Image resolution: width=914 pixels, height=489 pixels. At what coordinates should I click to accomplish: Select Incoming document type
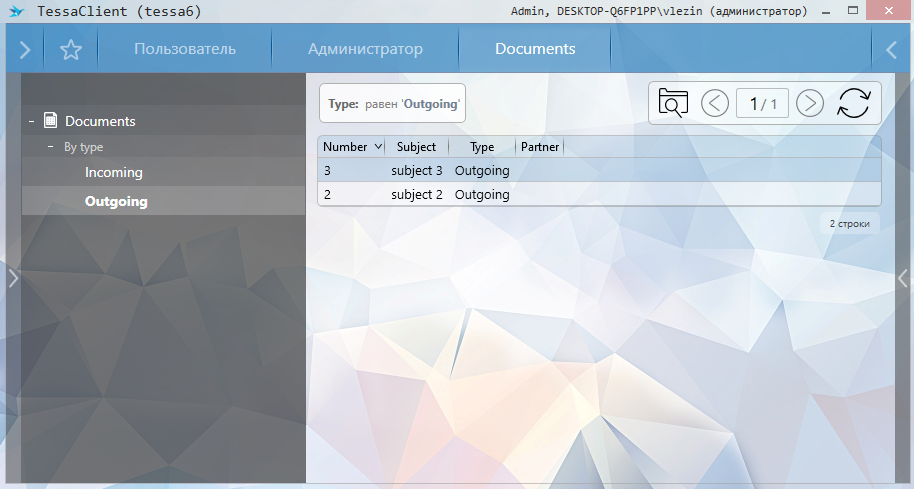click(114, 173)
